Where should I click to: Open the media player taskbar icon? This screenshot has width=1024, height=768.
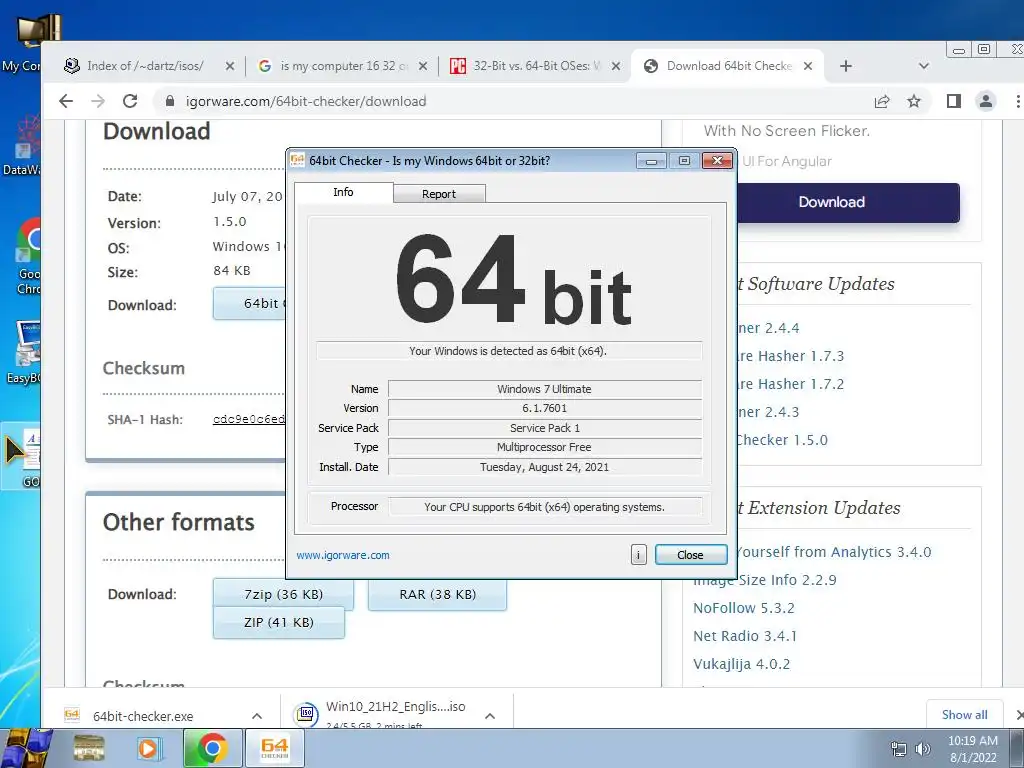(x=148, y=748)
